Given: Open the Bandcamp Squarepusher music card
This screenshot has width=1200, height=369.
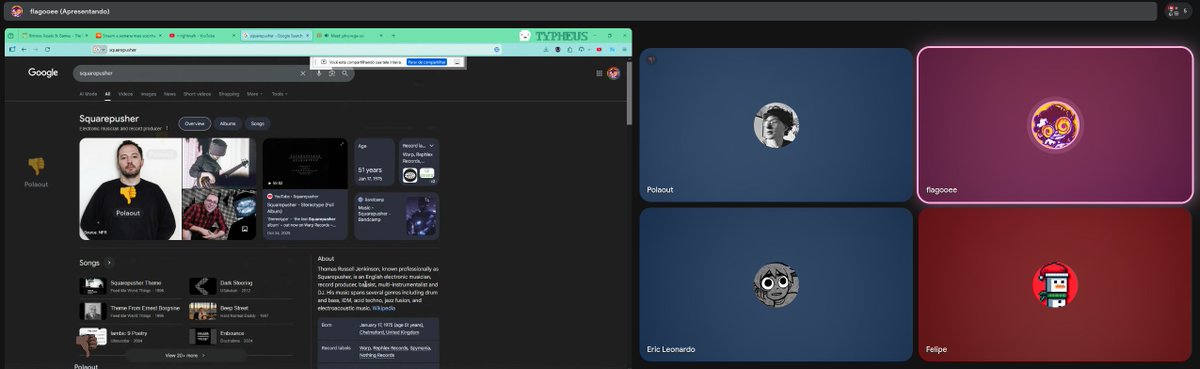Looking at the screenshot, I should (397, 215).
